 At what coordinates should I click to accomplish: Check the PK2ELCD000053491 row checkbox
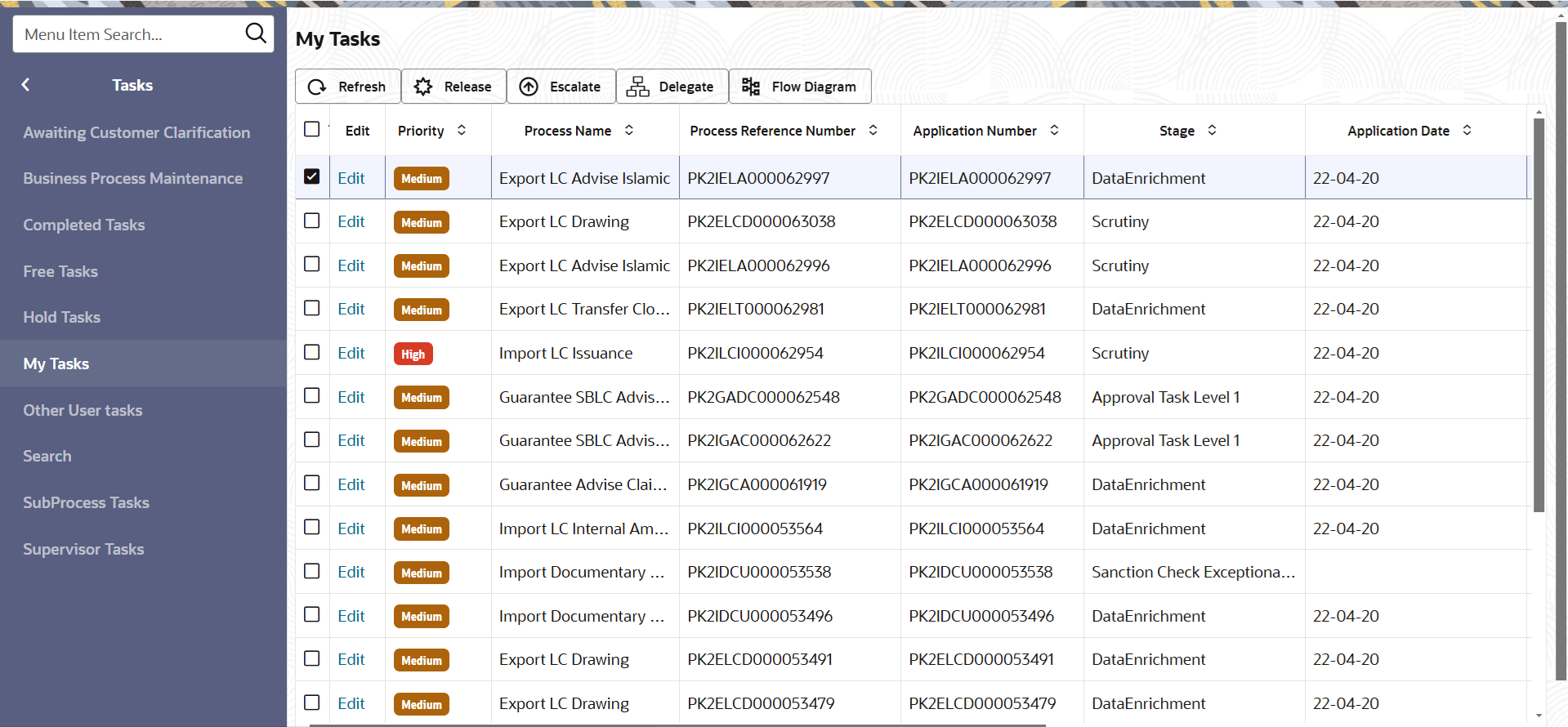coord(311,658)
